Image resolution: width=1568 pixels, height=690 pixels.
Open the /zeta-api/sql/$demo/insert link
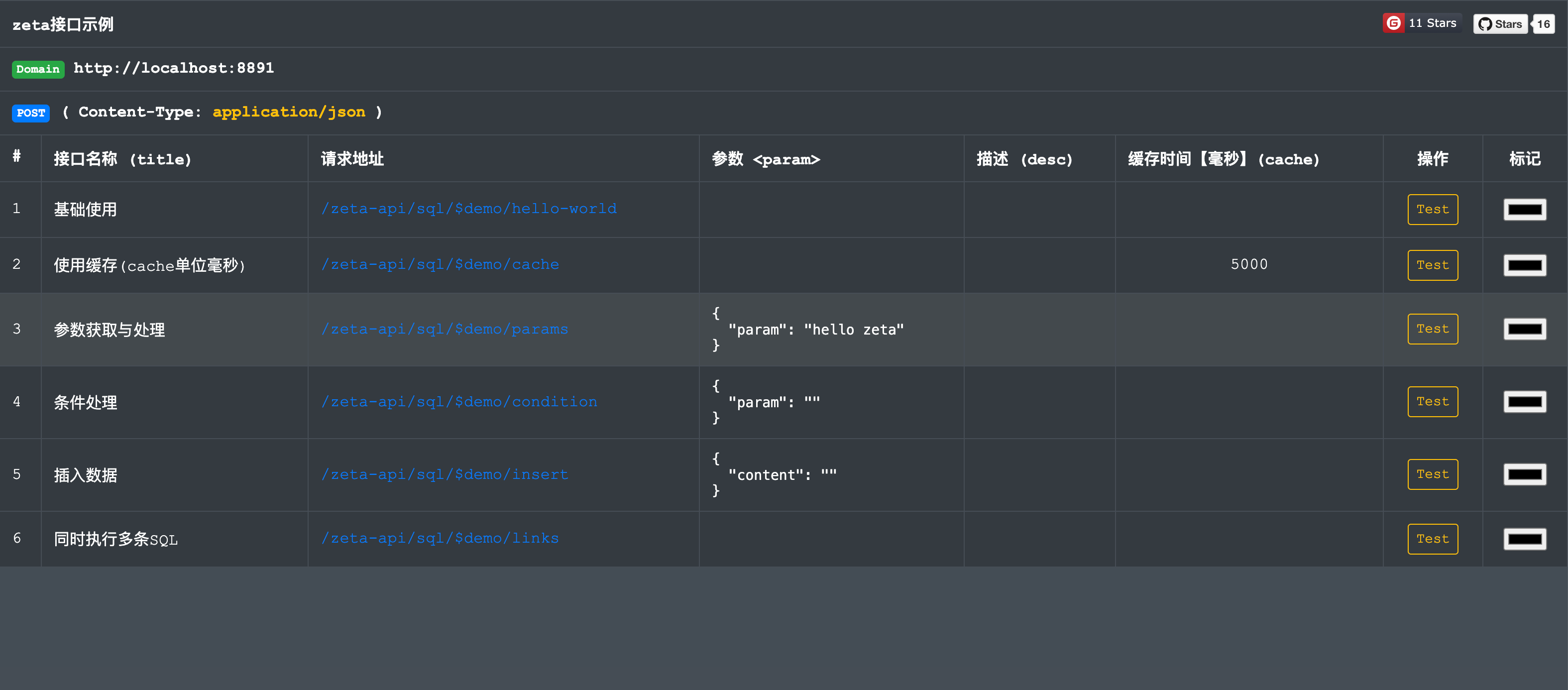tap(445, 475)
